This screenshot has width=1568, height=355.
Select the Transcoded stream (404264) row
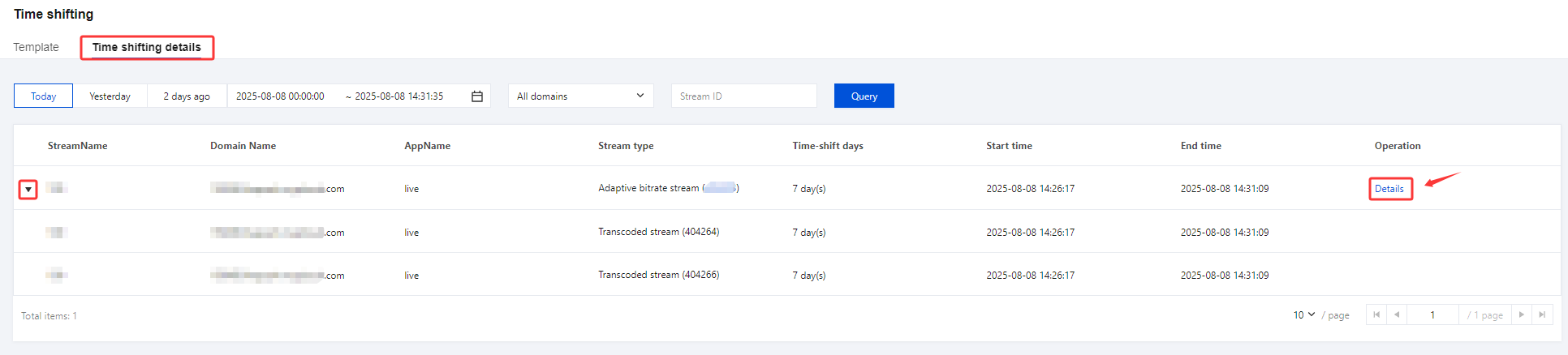click(x=658, y=232)
